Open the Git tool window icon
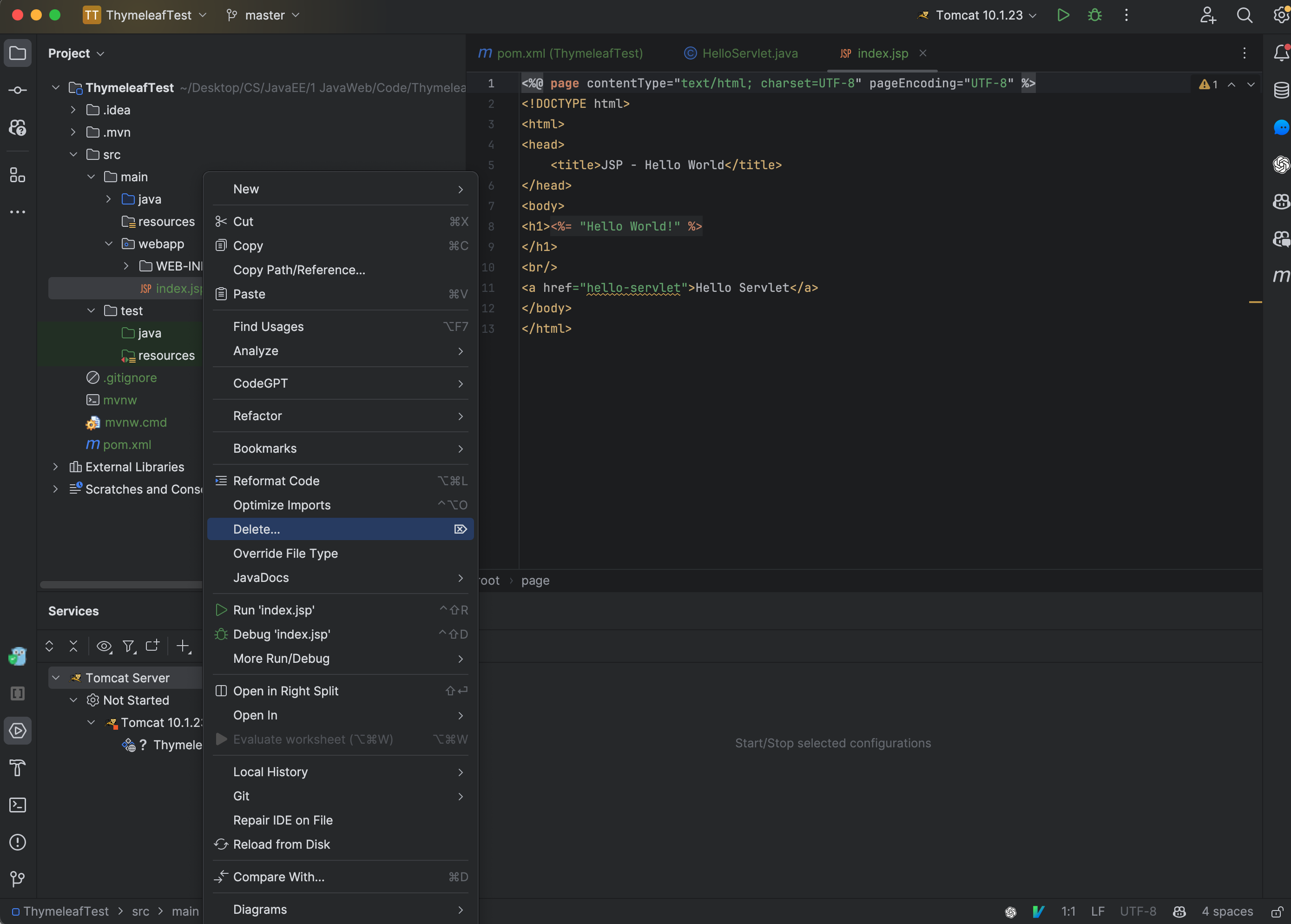The image size is (1291, 924). tap(18, 879)
